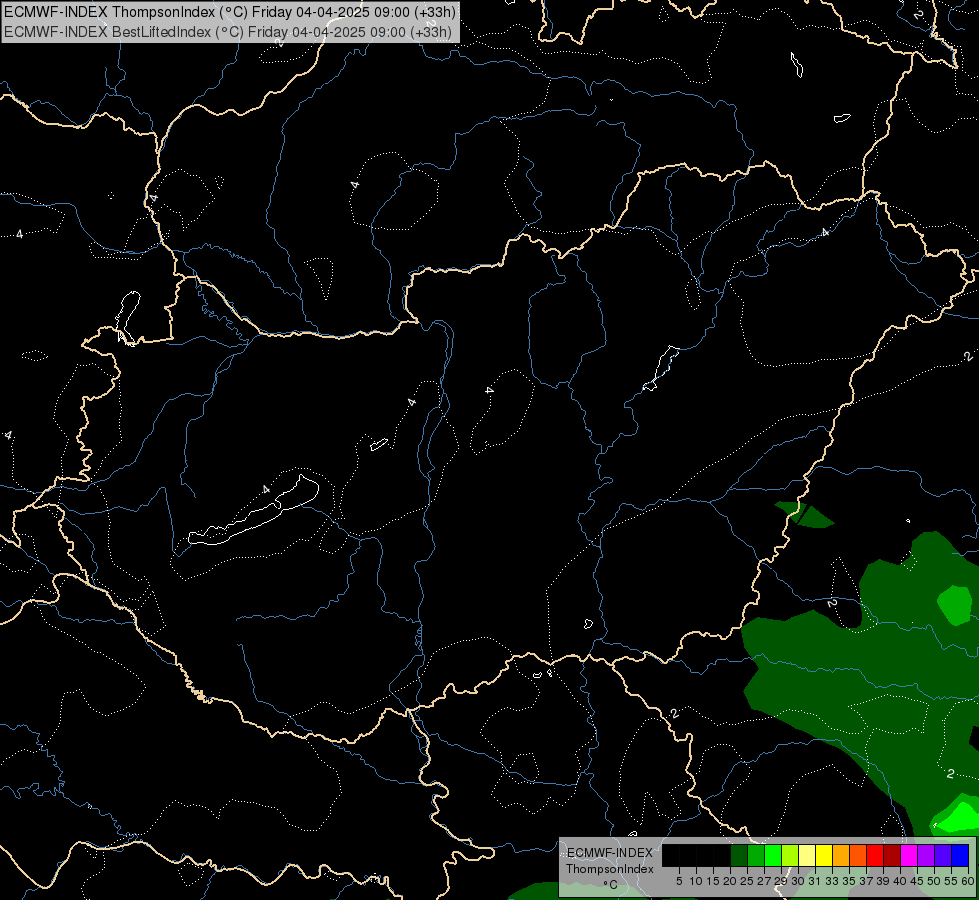The image size is (979, 900).
Task: Click the legend tick label 31
Action: coord(815,881)
